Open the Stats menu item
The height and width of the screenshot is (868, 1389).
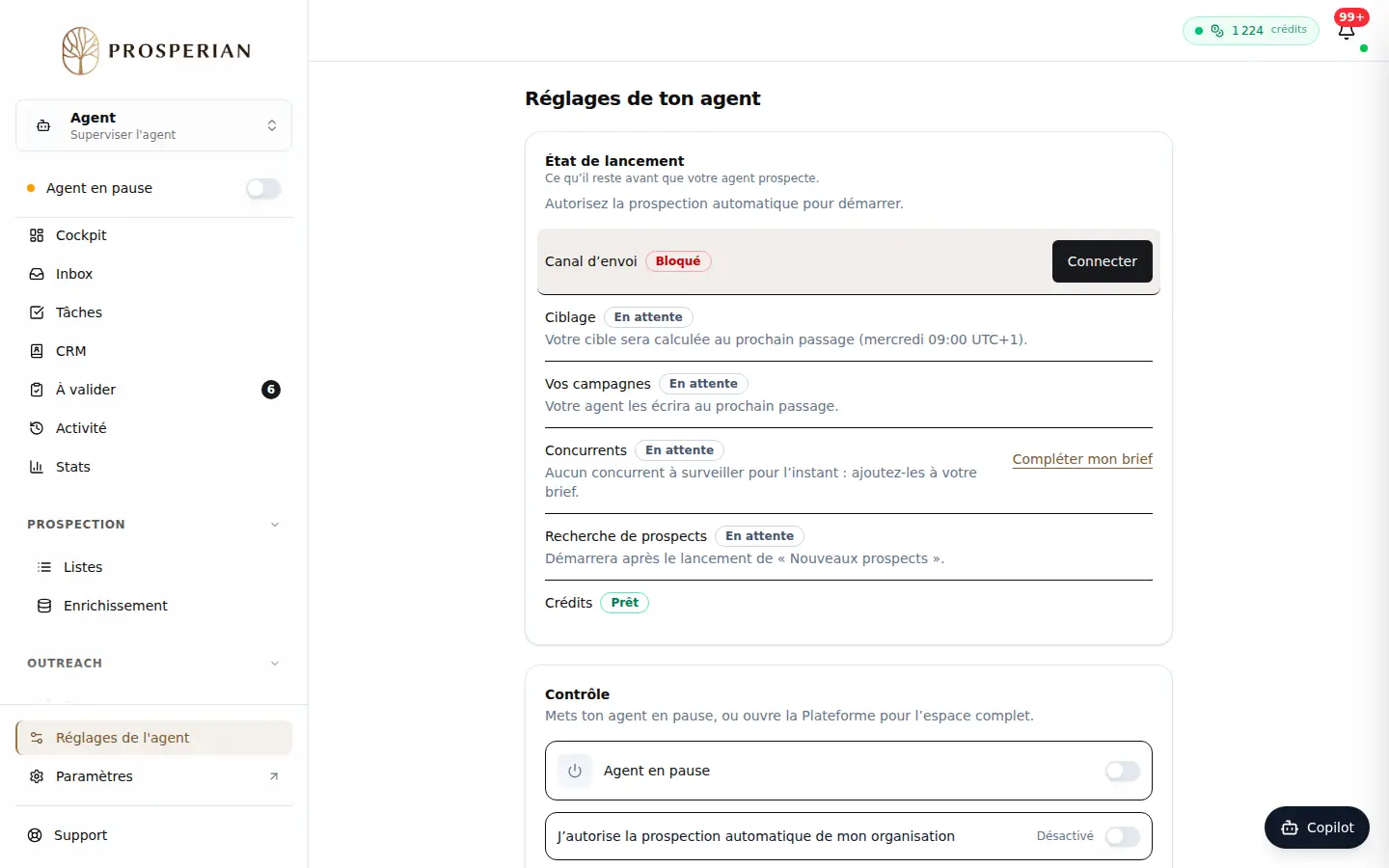click(x=154, y=467)
